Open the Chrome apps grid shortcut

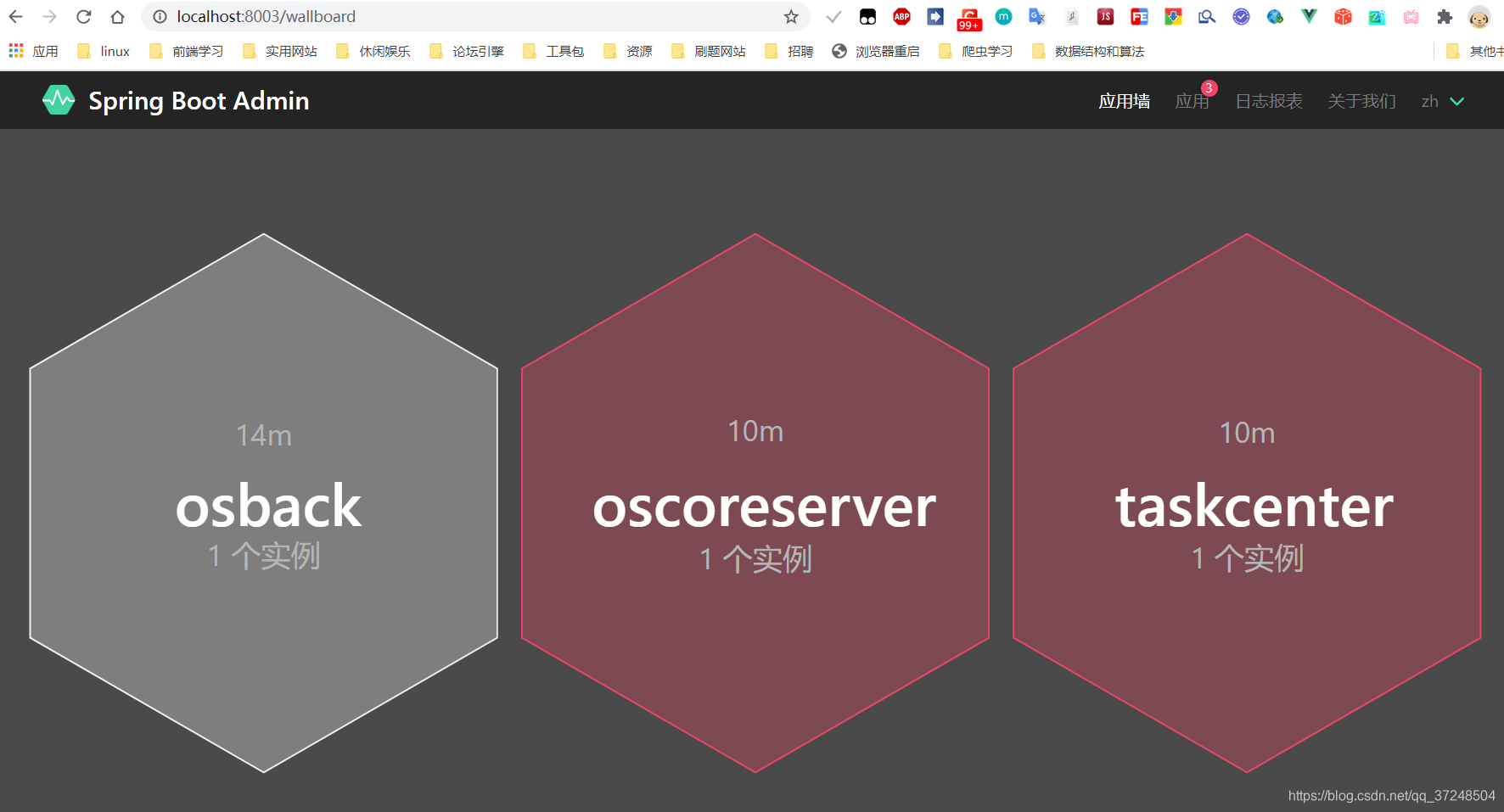coord(16,51)
